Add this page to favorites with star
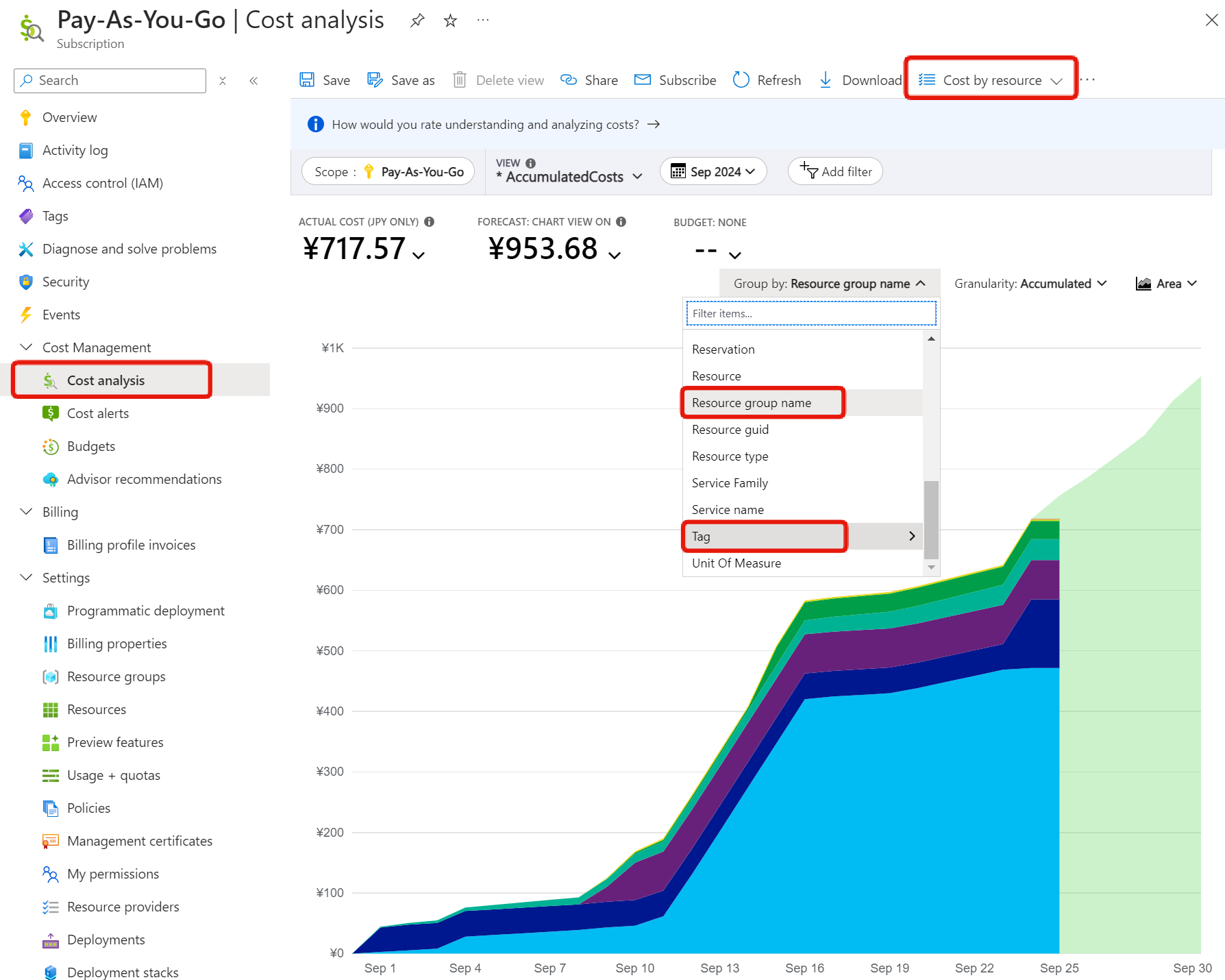Viewport: 1225px width, 980px height. point(450,21)
